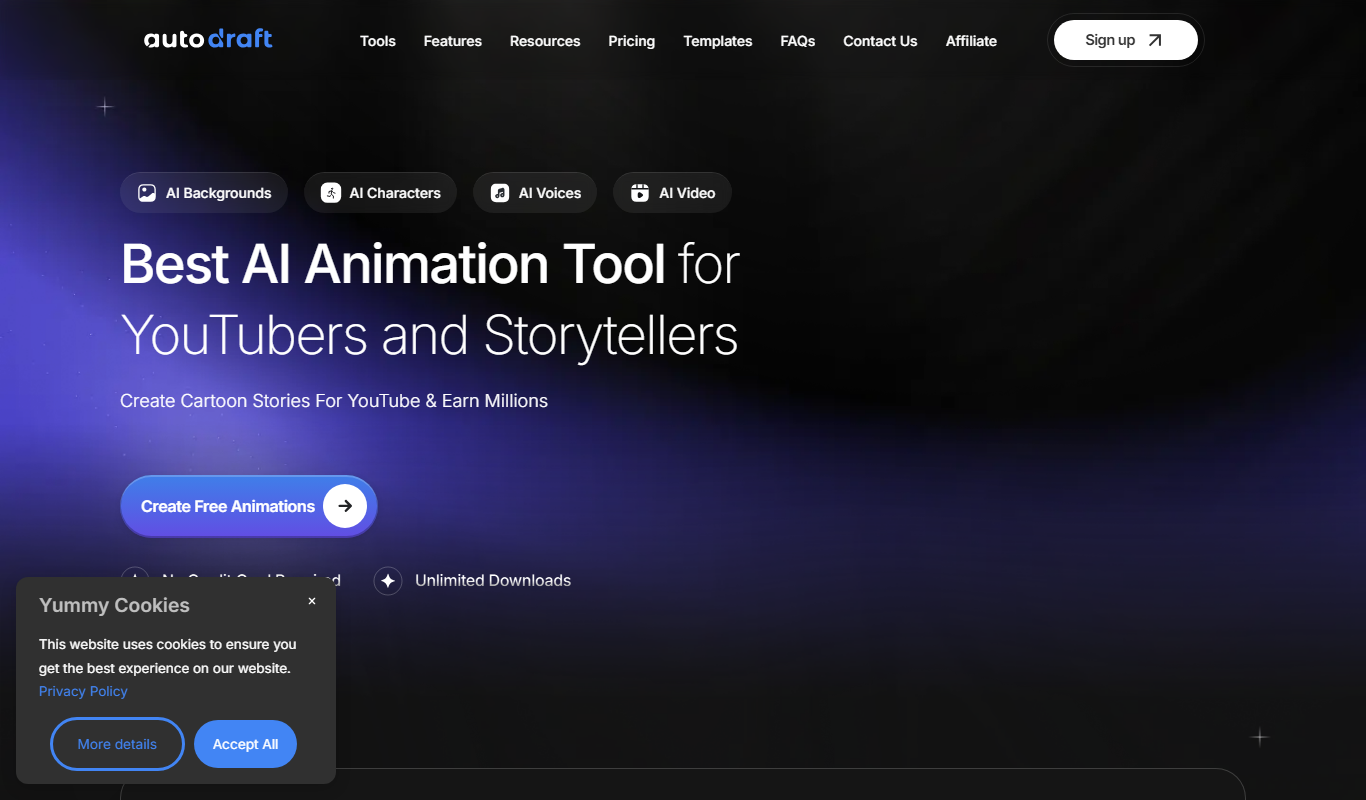Select the AI Characters pill

(381, 193)
